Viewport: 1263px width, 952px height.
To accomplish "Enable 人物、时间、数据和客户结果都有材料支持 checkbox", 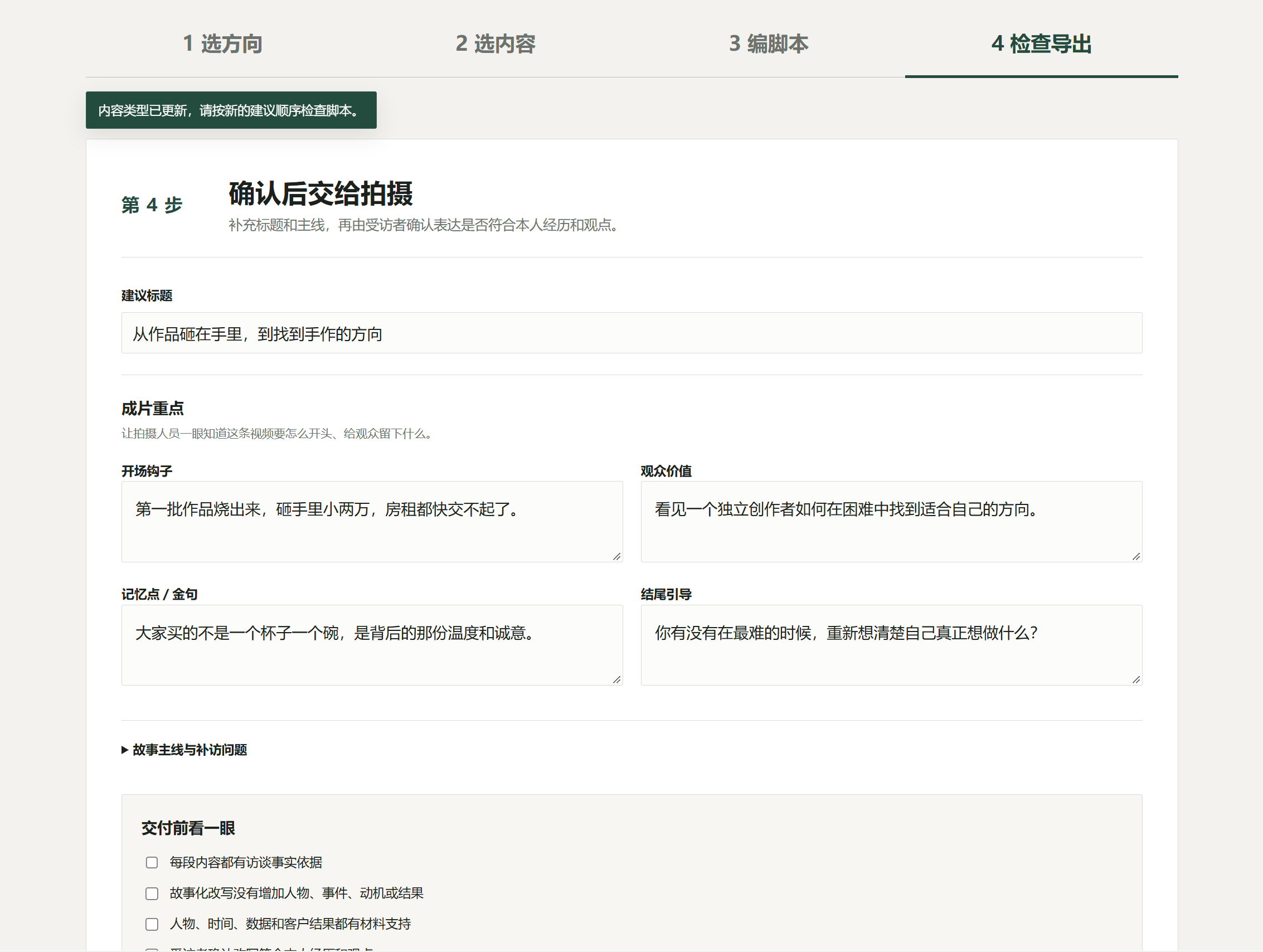I will pos(152,924).
